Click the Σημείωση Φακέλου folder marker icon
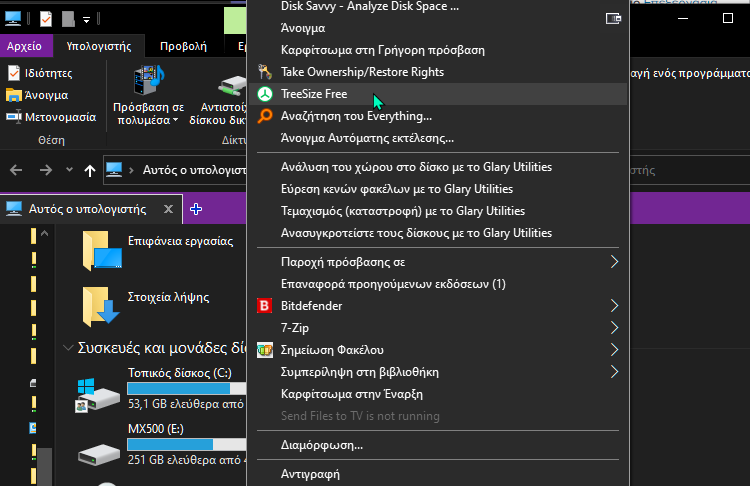Screen dimensions: 750x486 point(265,350)
